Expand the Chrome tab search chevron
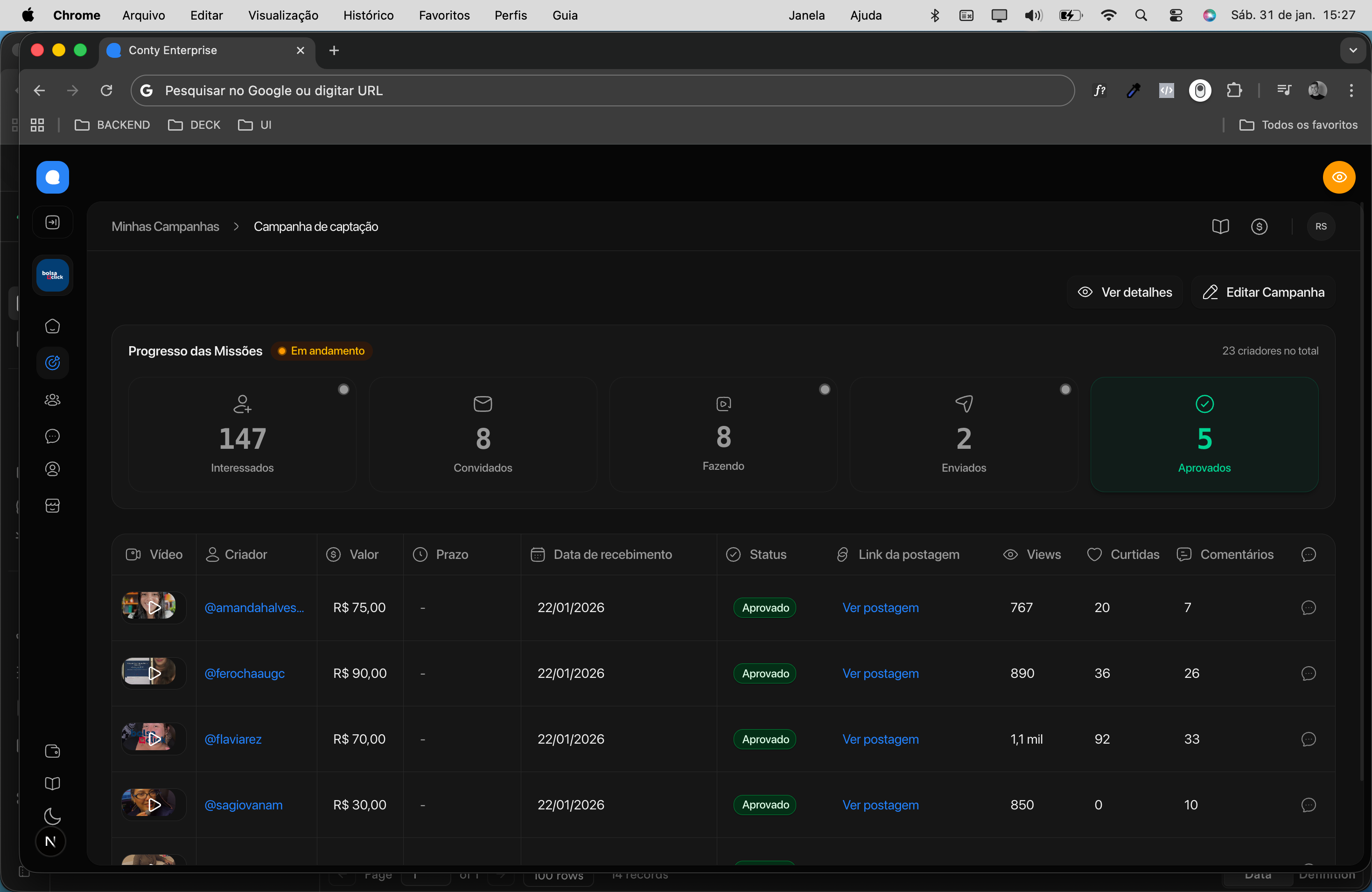The image size is (1372, 892). tap(1352, 50)
